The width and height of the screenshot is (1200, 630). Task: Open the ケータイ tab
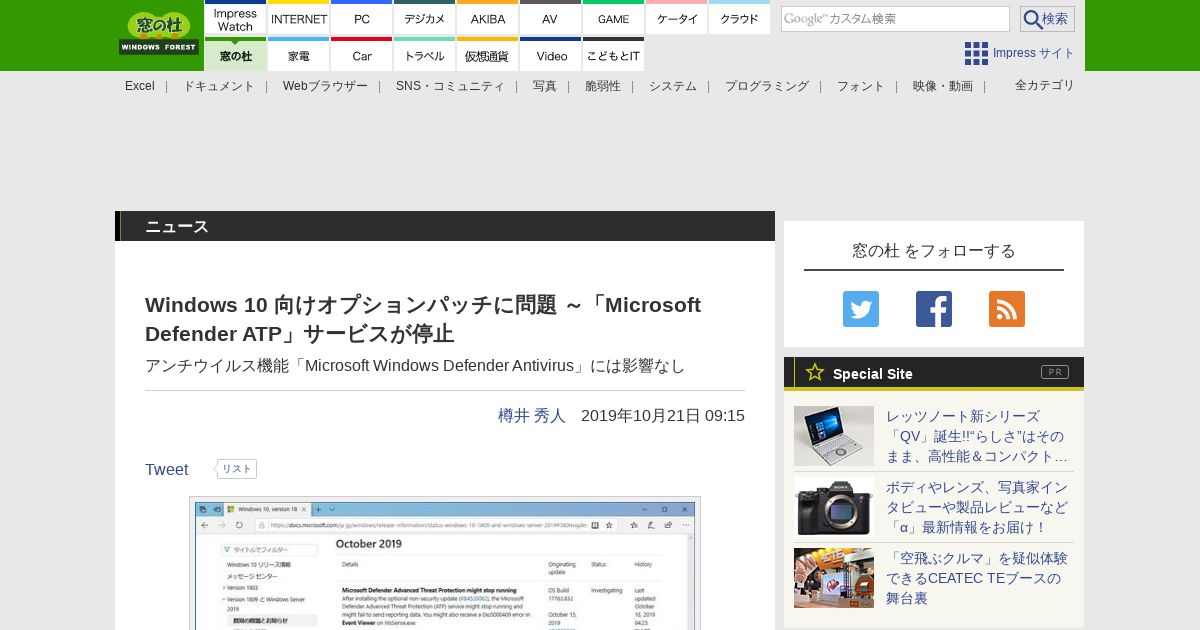point(677,18)
